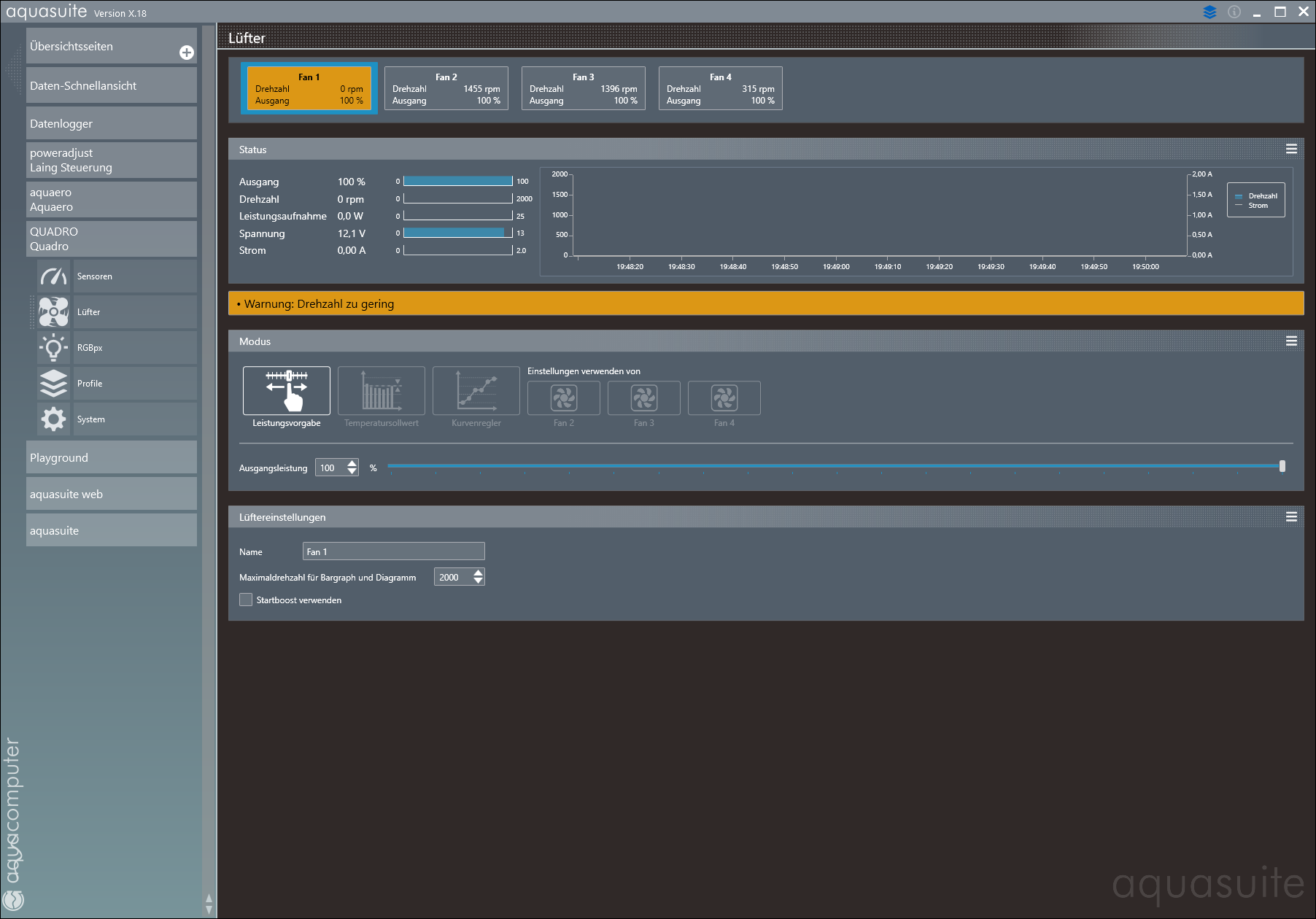Open the Profile layers icon
The image size is (1316, 919).
(54, 384)
